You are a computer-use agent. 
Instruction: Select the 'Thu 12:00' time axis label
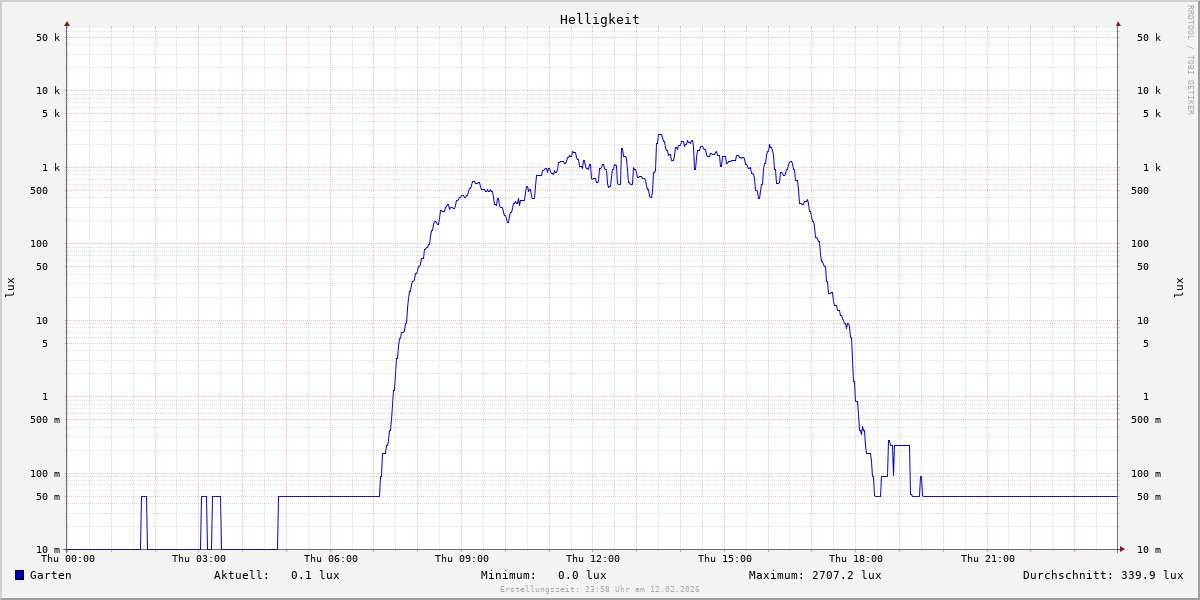(593, 559)
